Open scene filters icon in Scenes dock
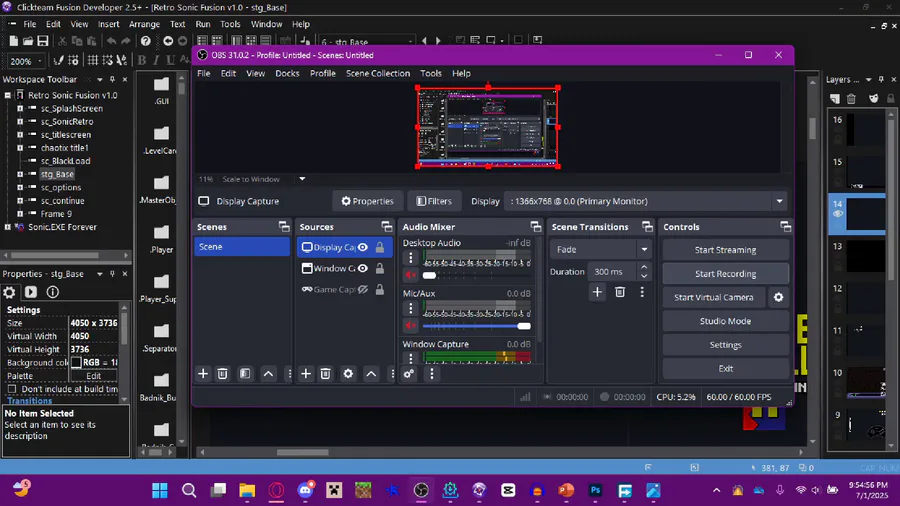This screenshot has width=900, height=506. pyautogui.click(x=245, y=374)
